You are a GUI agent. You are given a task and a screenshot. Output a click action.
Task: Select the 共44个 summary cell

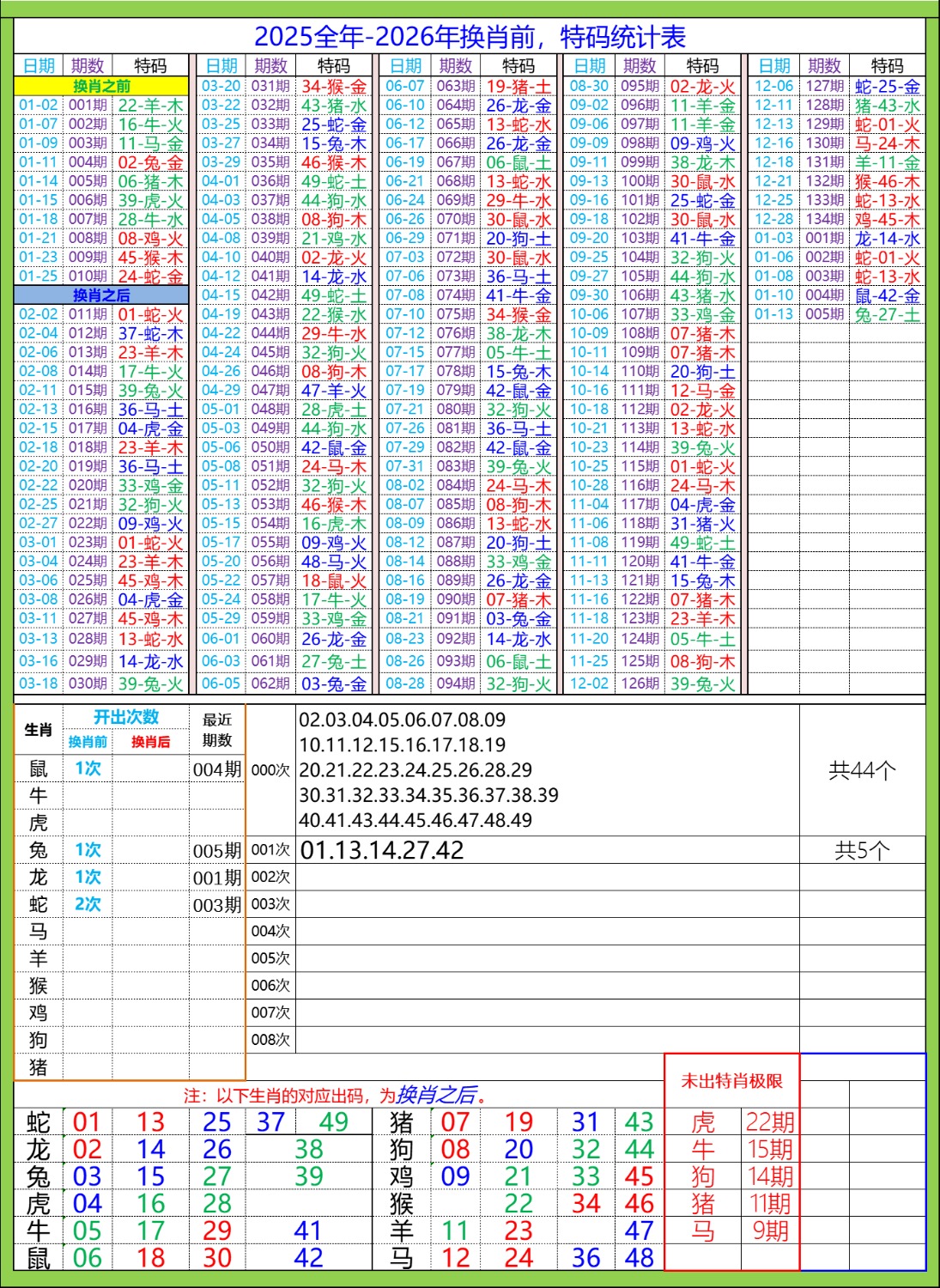(x=862, y=770)
